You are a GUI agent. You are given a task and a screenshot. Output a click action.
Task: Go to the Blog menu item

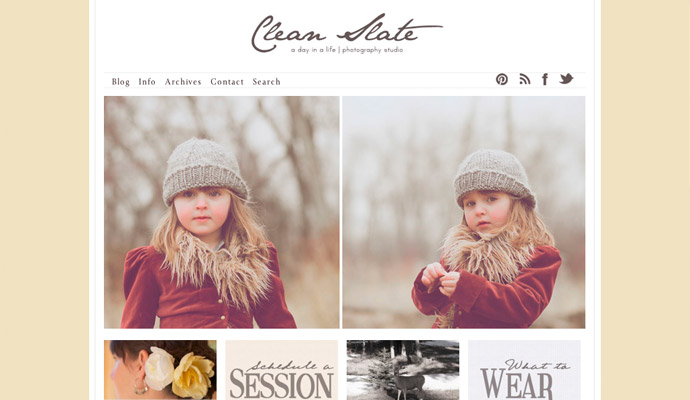[x=121, y=82]
